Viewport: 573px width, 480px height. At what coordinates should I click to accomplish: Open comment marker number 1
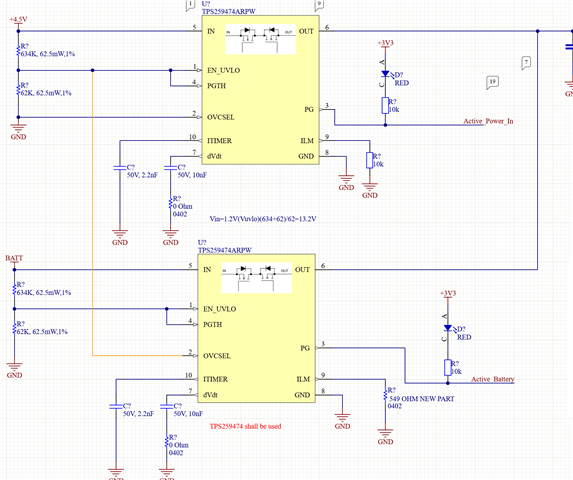pos(190,5)
